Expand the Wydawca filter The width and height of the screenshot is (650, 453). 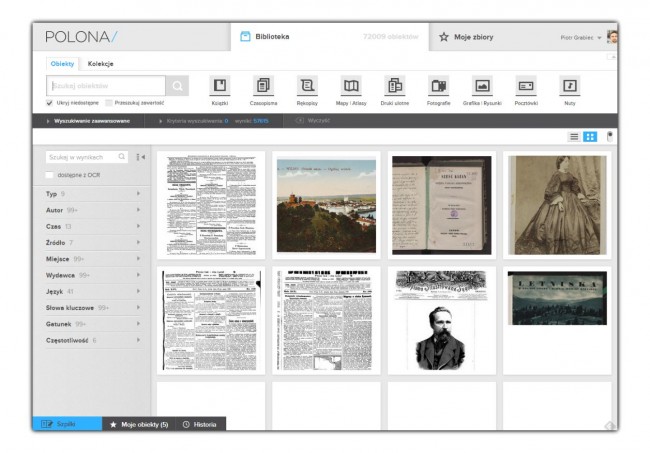coord(92,275)
